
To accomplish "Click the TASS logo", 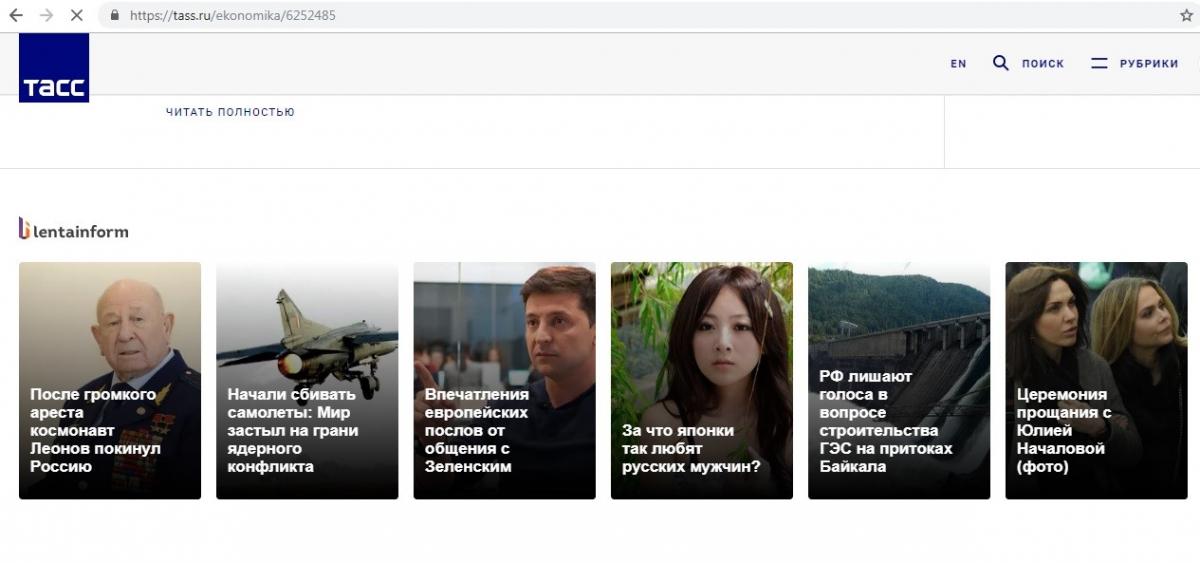I will pos(54,68).
